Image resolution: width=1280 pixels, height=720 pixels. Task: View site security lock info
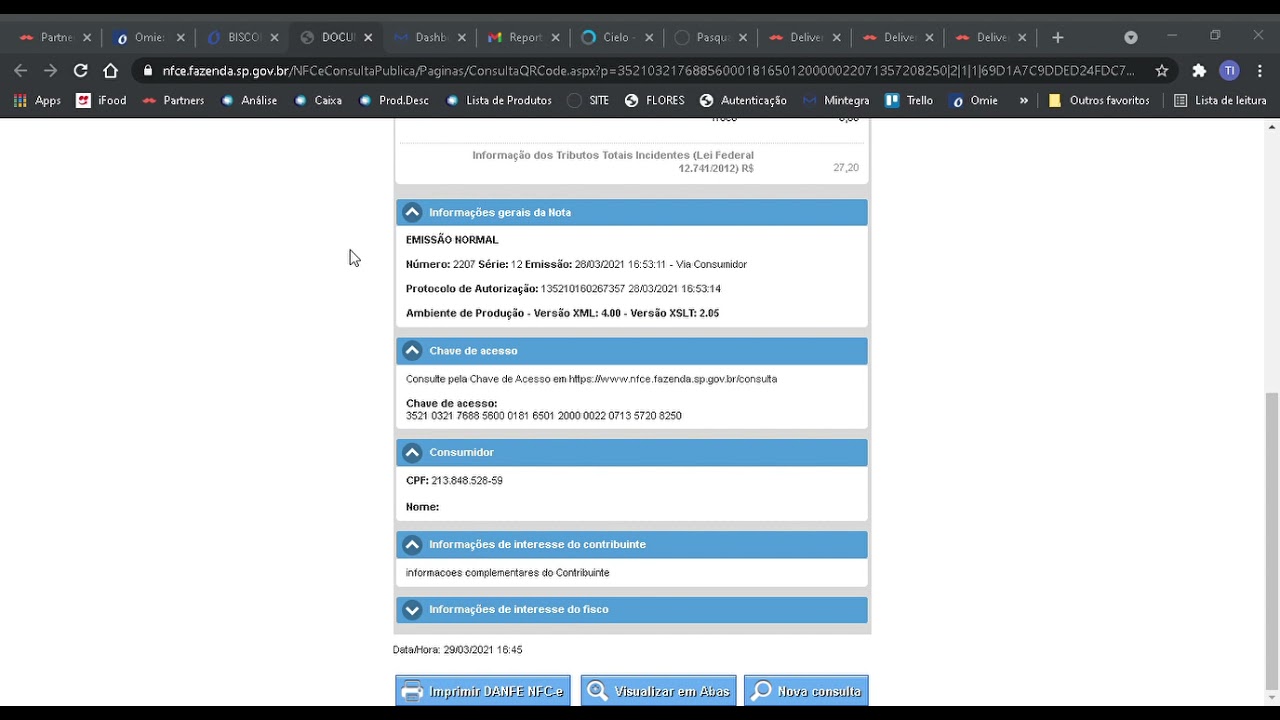coord(148,71)
